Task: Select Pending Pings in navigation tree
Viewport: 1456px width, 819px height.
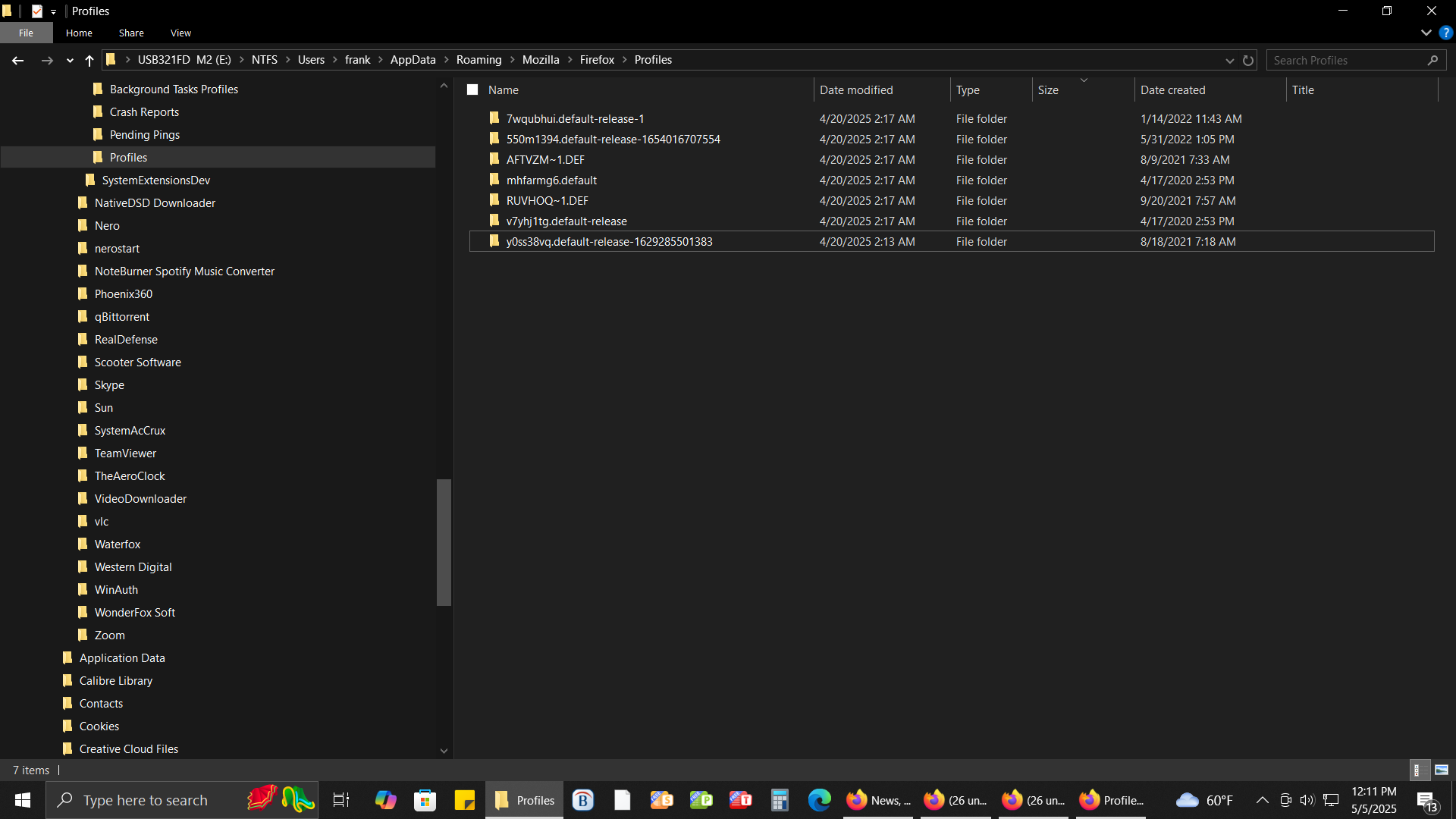Action: [144, 134]
